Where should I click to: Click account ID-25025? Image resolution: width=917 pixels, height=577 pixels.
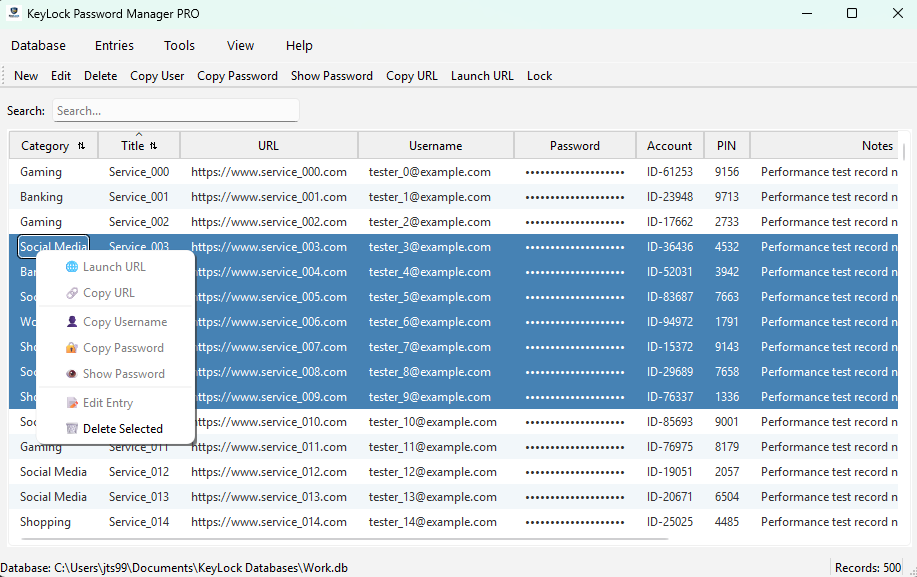[670, 522]
